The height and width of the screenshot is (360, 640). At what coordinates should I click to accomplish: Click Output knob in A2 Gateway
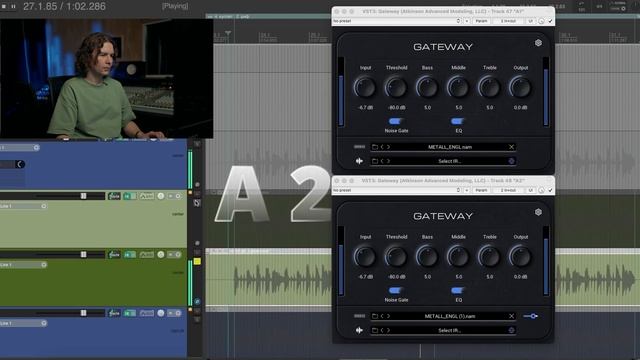point(520,257)
